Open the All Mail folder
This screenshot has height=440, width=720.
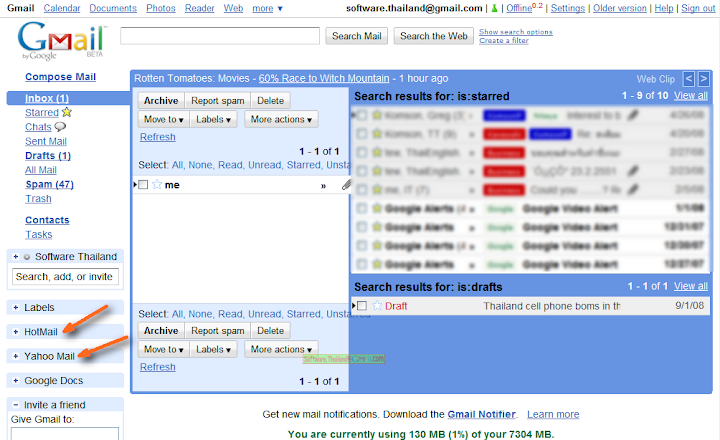(x=41, y=170)
